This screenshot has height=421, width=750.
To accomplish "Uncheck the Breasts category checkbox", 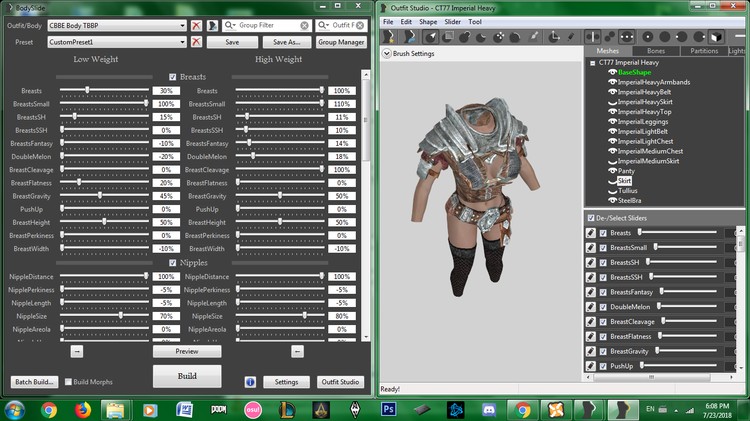I will pyautogui.click(x=173, y=77).
